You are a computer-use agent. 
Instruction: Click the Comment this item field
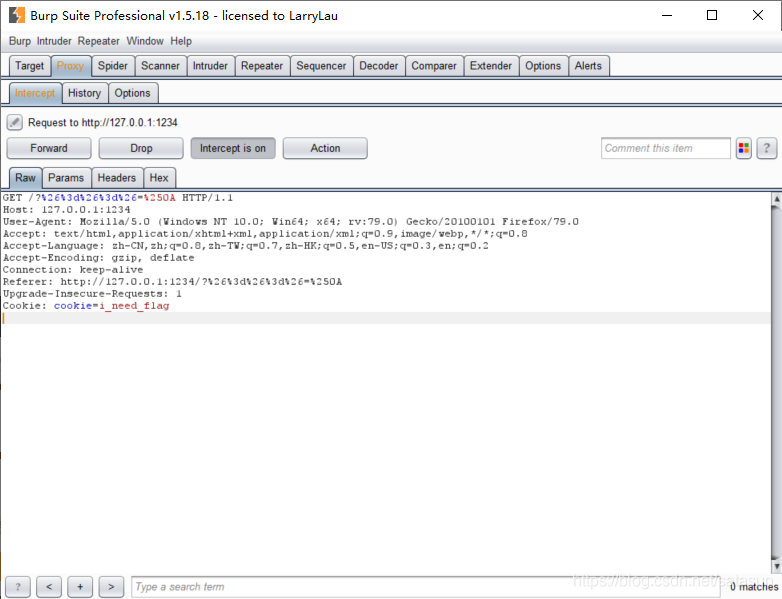point(666,148)
